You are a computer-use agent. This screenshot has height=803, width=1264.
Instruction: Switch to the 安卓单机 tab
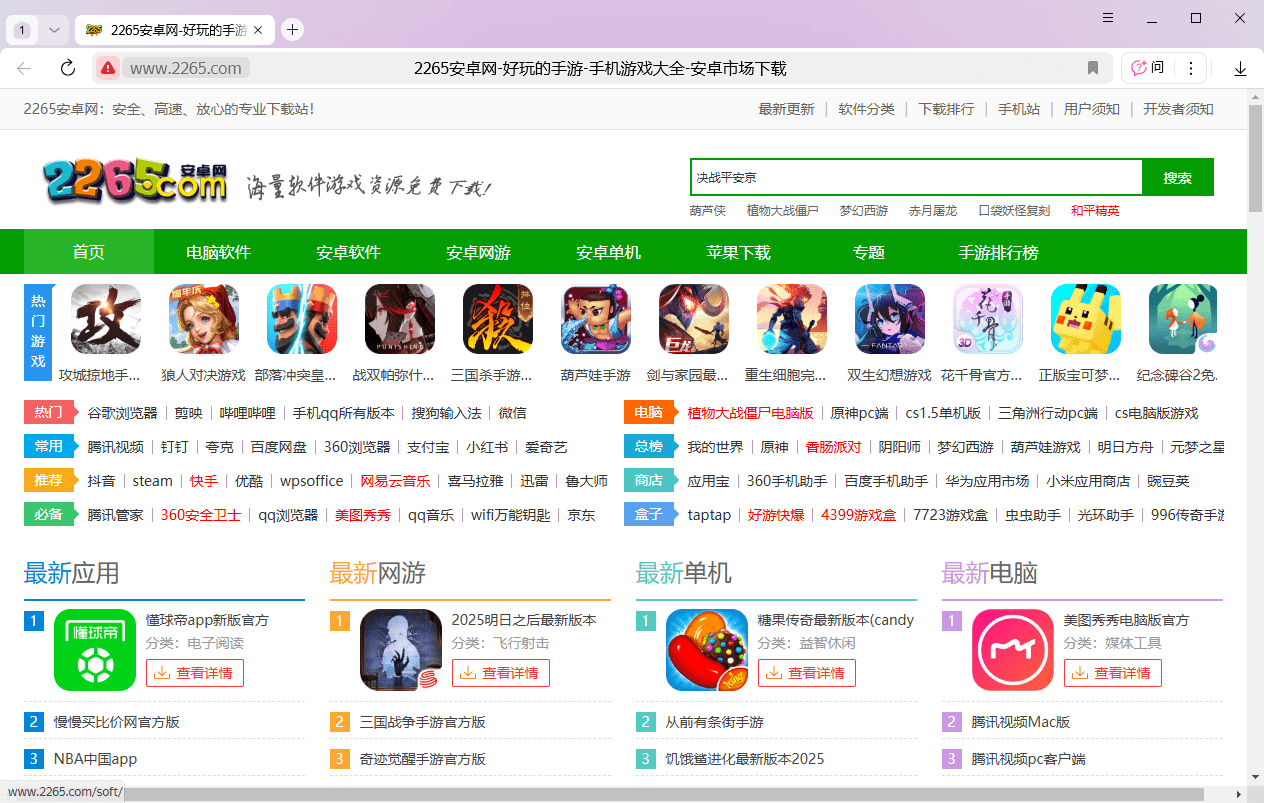[608, 251]
